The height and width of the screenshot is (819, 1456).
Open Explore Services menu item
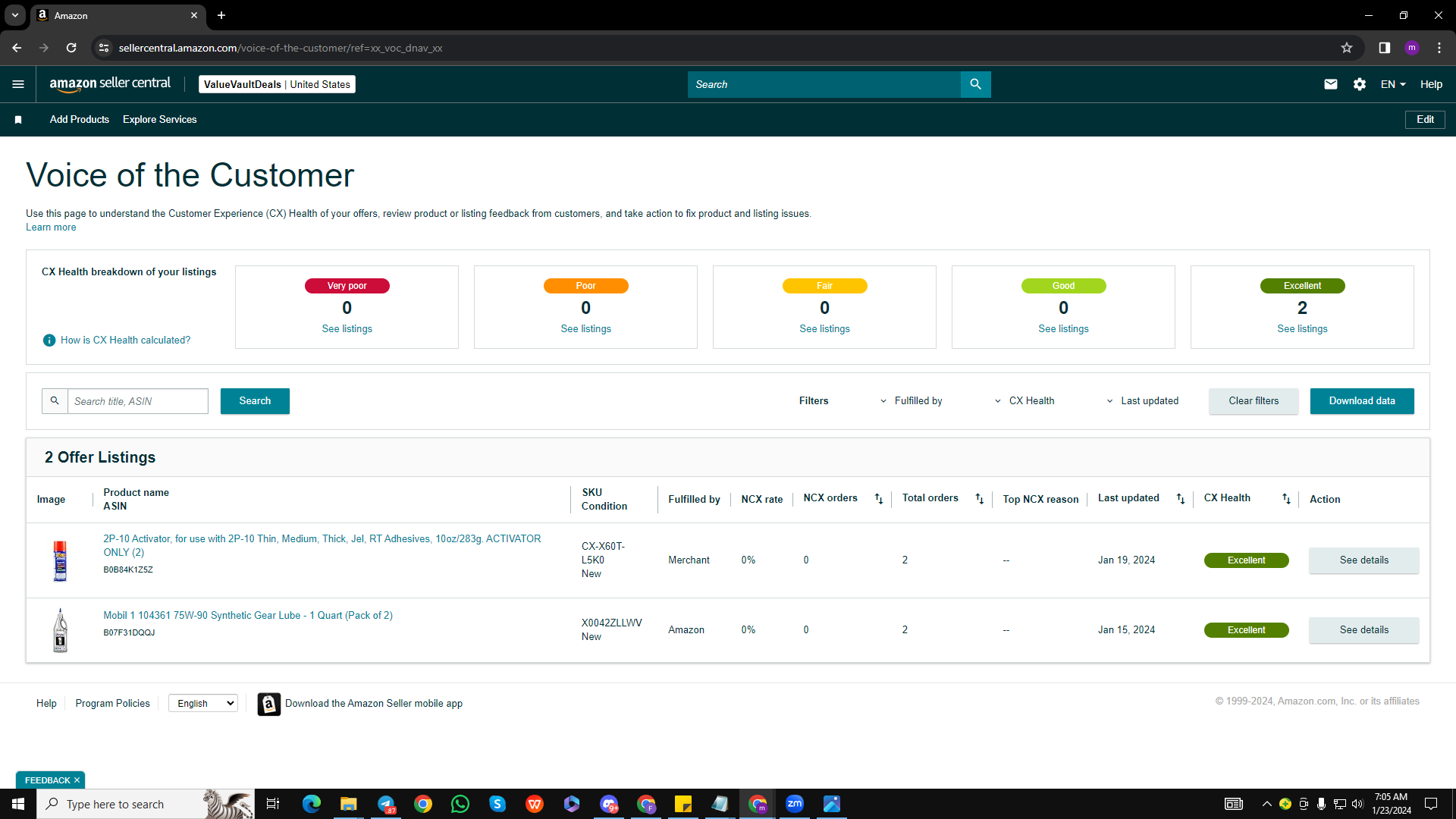[x=160, y=120]
